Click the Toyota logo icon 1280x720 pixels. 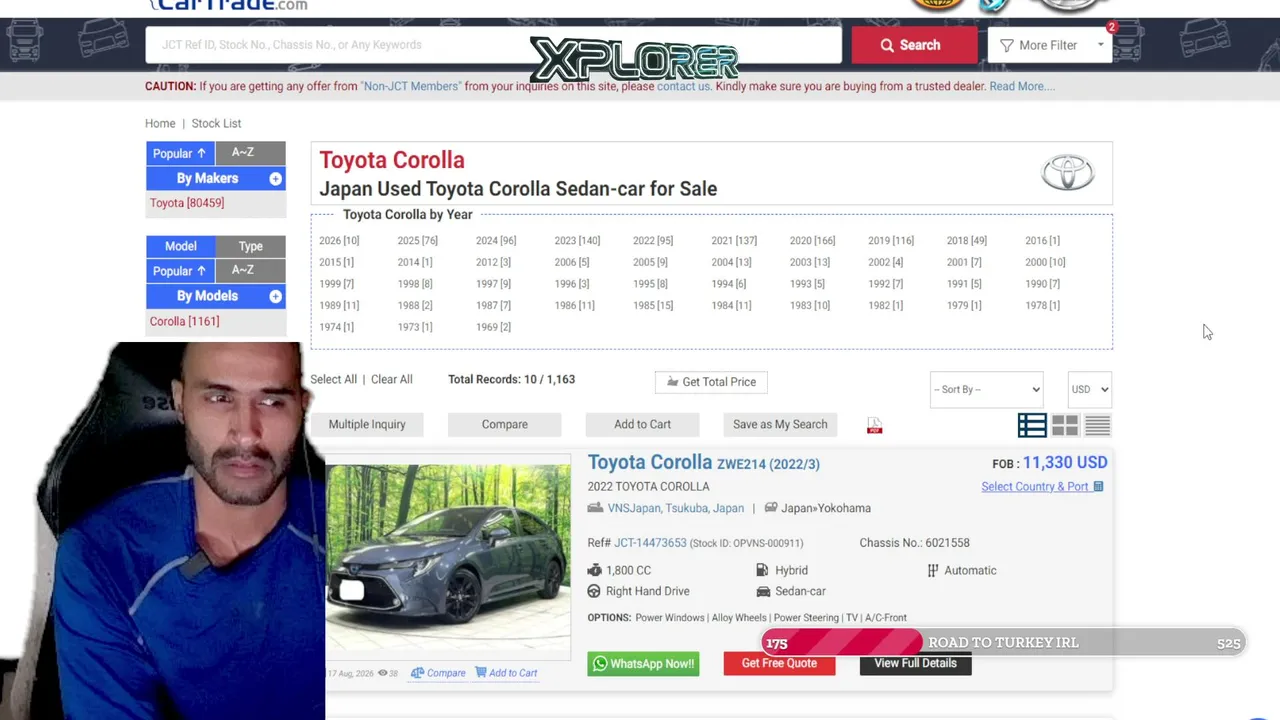coord(1067,172)
